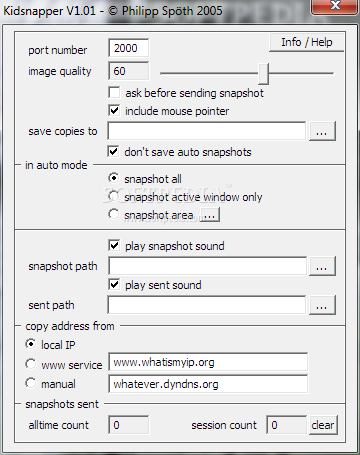Click the www.whatismyip.org field
This screenshot has height=455, width=360.
(x=208, y=362)
